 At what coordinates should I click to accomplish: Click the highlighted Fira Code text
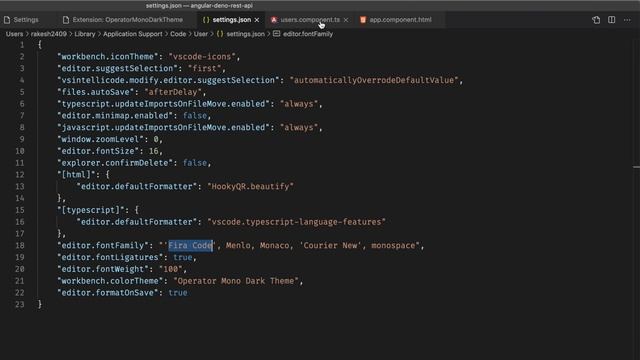(x=191, y=246)
